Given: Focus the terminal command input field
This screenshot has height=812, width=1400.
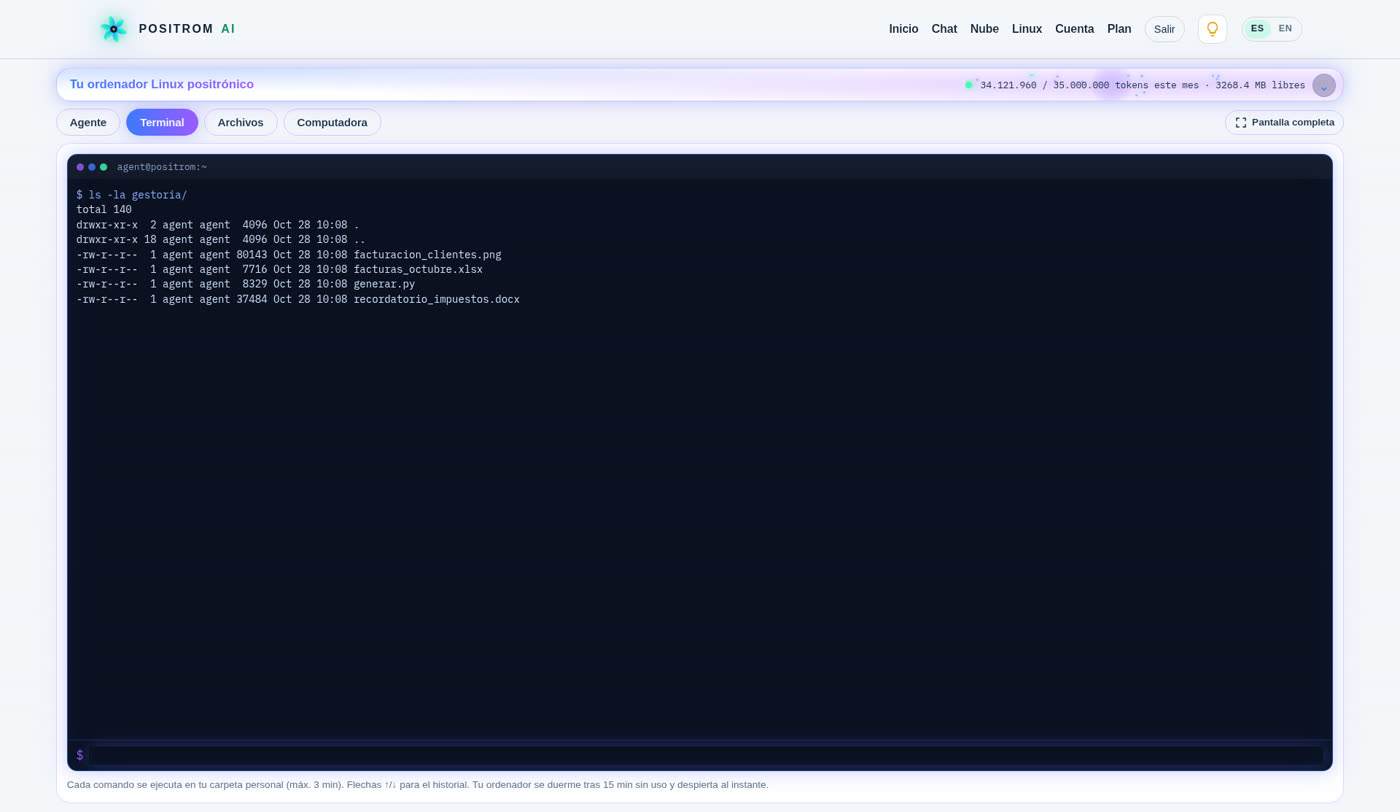Looking at the screenshot, I should point(705,755).
